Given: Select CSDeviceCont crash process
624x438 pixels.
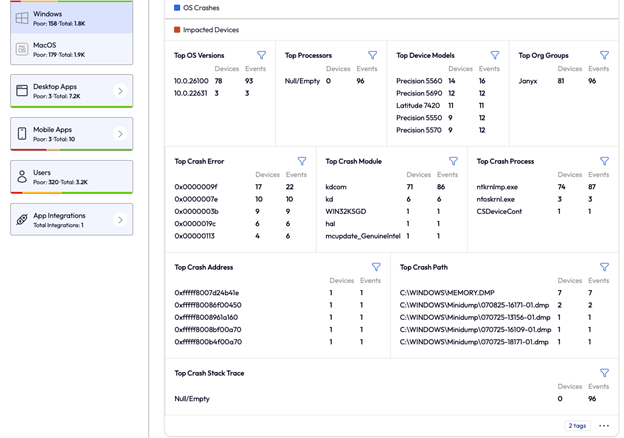Looking at the screenshot, I should tap(499, 211).
